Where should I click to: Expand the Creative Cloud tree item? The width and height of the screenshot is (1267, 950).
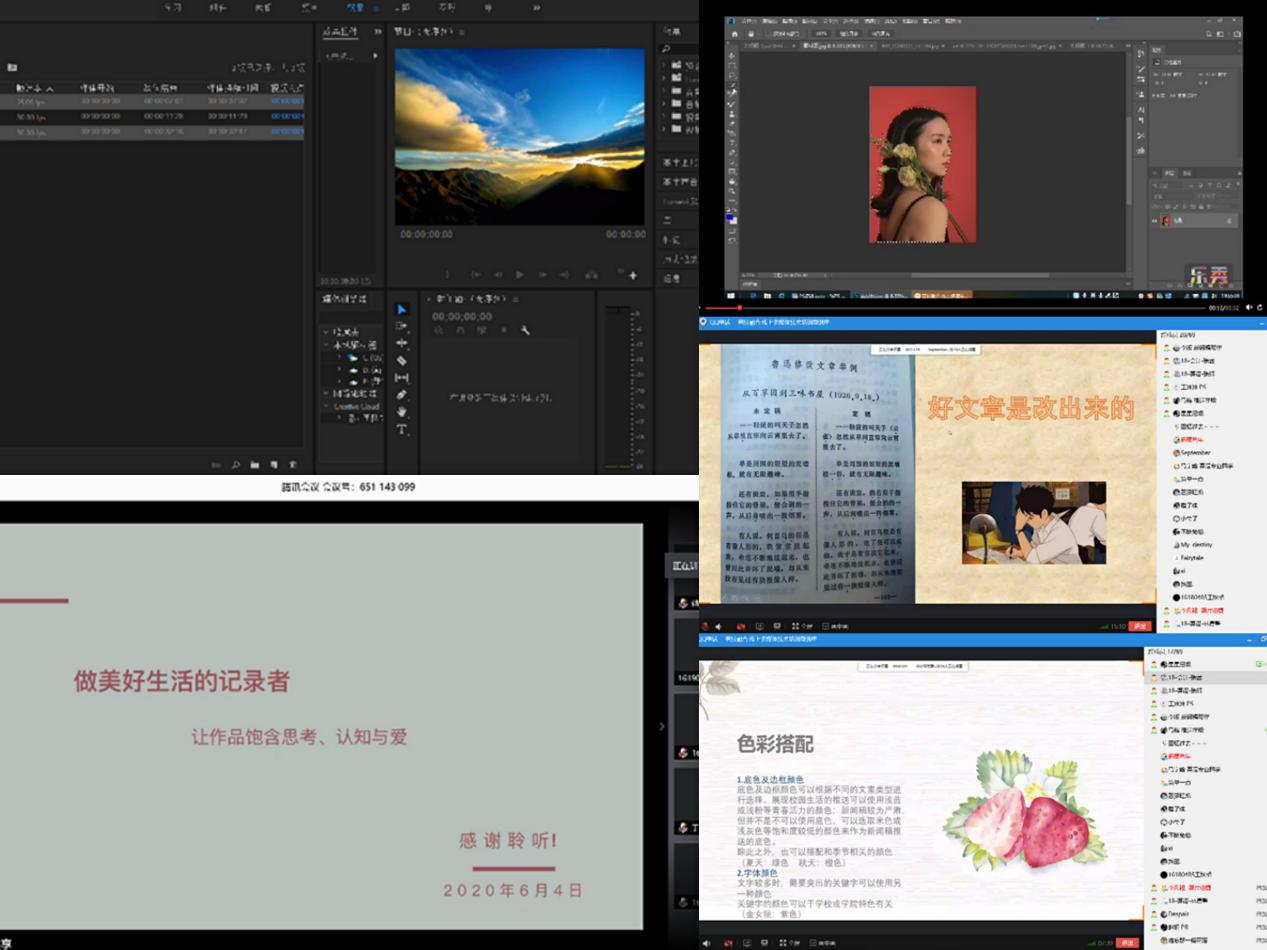327,407
